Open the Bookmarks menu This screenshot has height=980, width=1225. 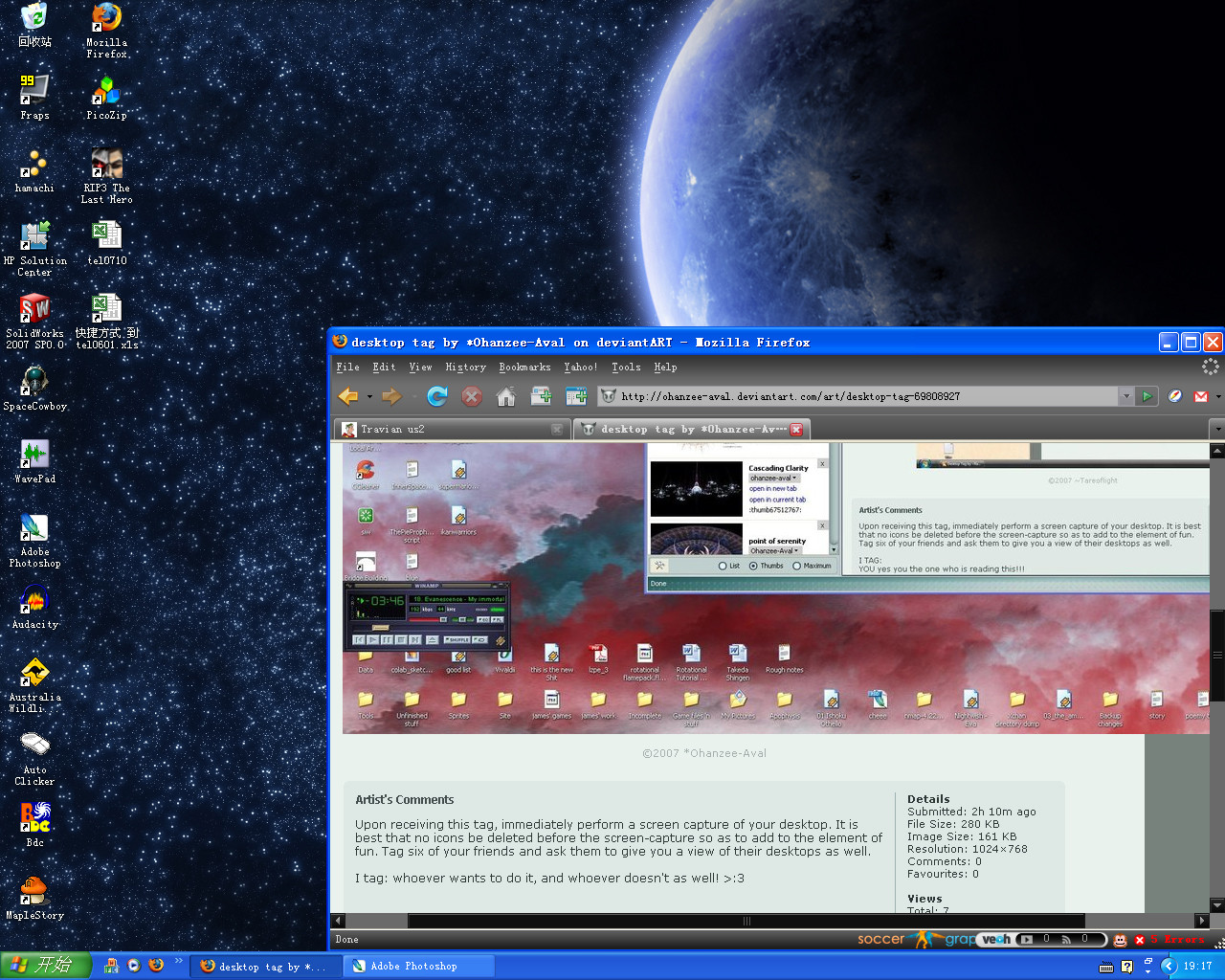coord(524,367)
